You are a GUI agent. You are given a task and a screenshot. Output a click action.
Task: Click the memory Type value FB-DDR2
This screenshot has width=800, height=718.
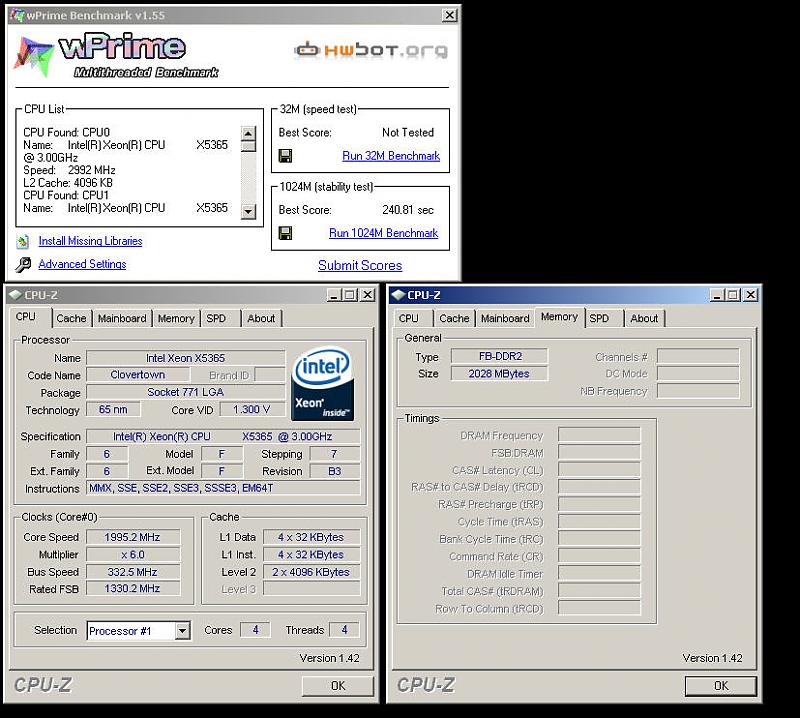(499, 356)
